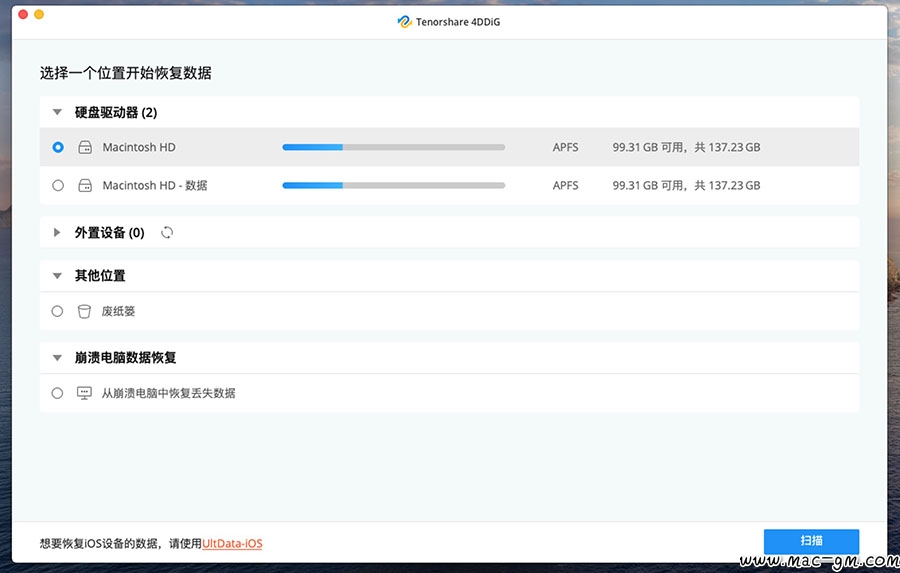Click the 废纸篓 trash icon
This screenshot has width=900, height=573.
85,311
